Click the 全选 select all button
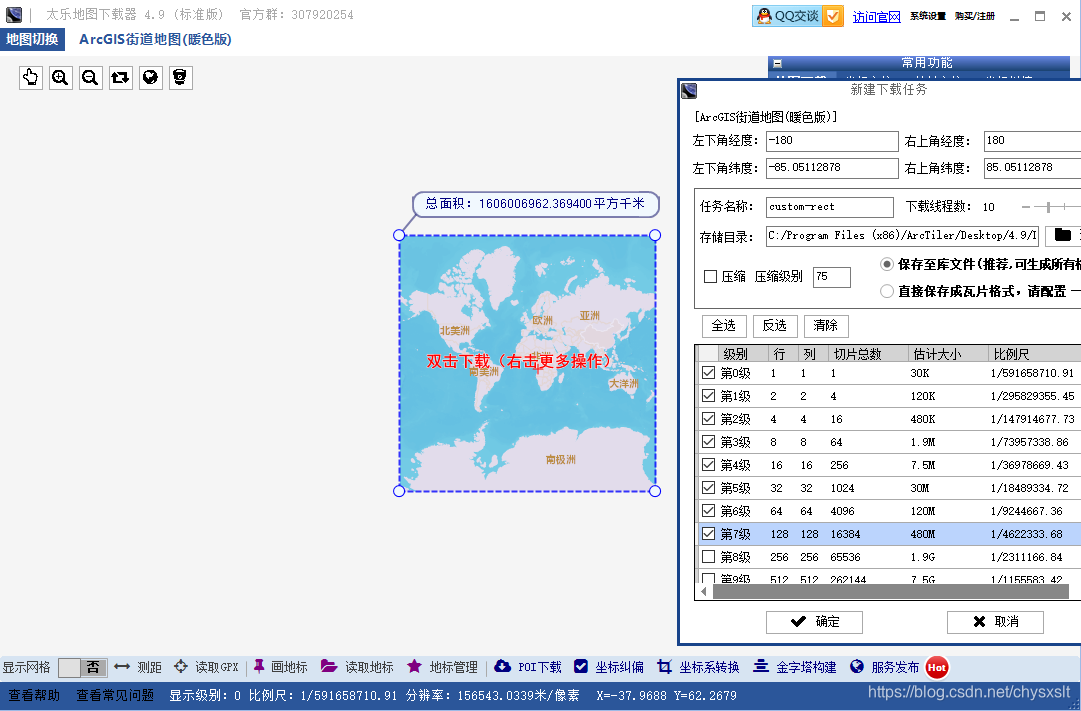The image size is (1081, 711). tap(724, 326)
